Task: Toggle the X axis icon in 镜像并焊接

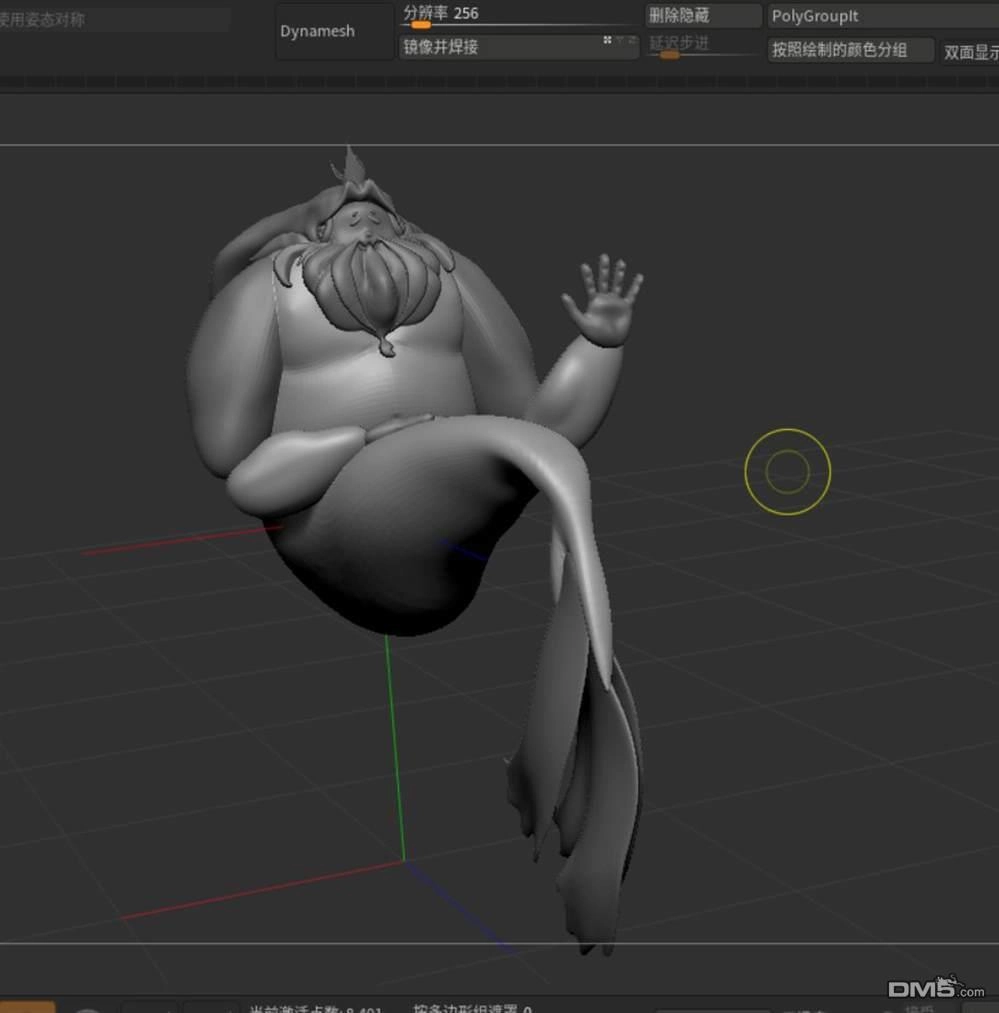Action: [607, 40]
